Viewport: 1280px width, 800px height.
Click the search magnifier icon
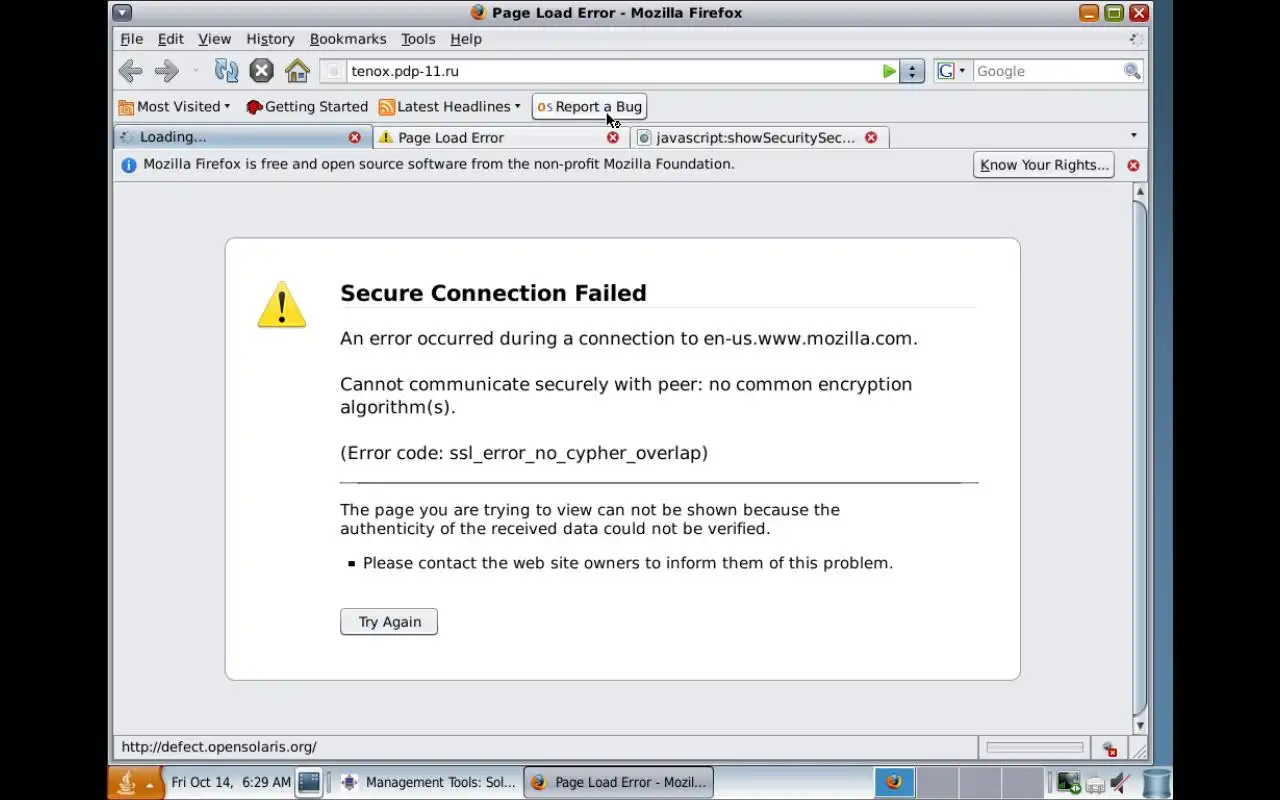coord(1132,71)
